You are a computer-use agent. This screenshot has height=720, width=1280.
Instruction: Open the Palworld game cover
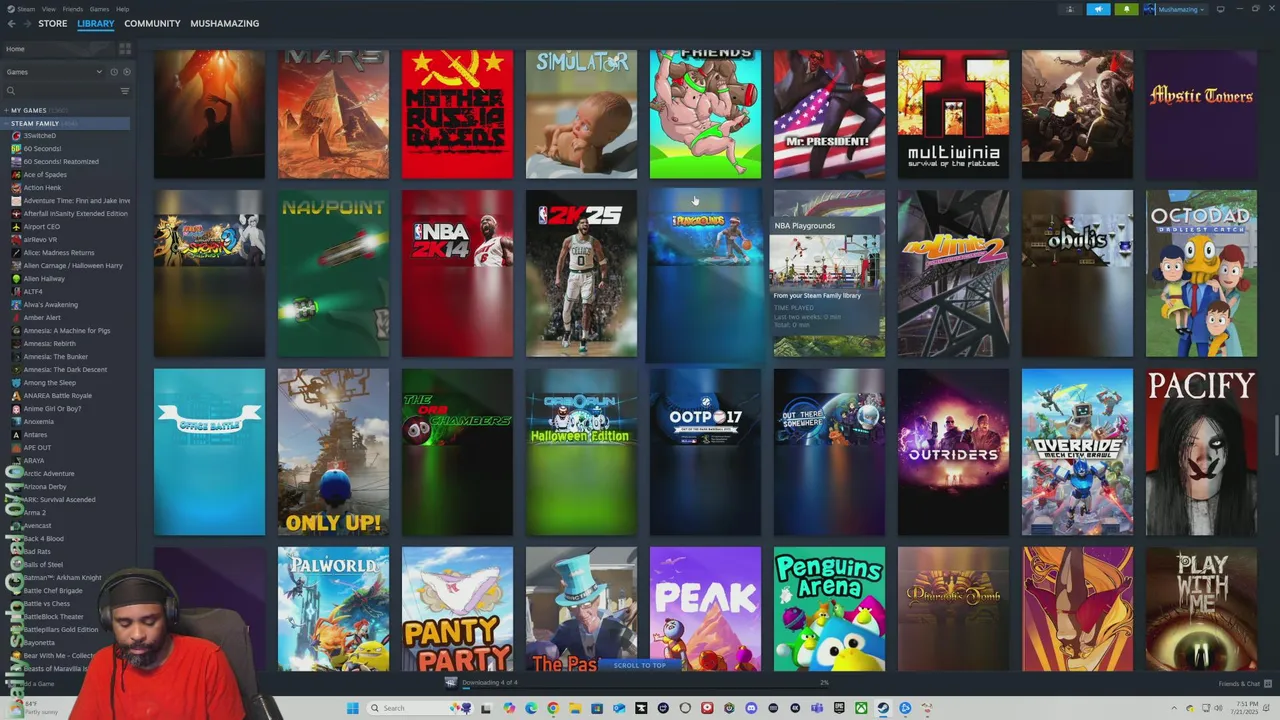tap(333, 609)
